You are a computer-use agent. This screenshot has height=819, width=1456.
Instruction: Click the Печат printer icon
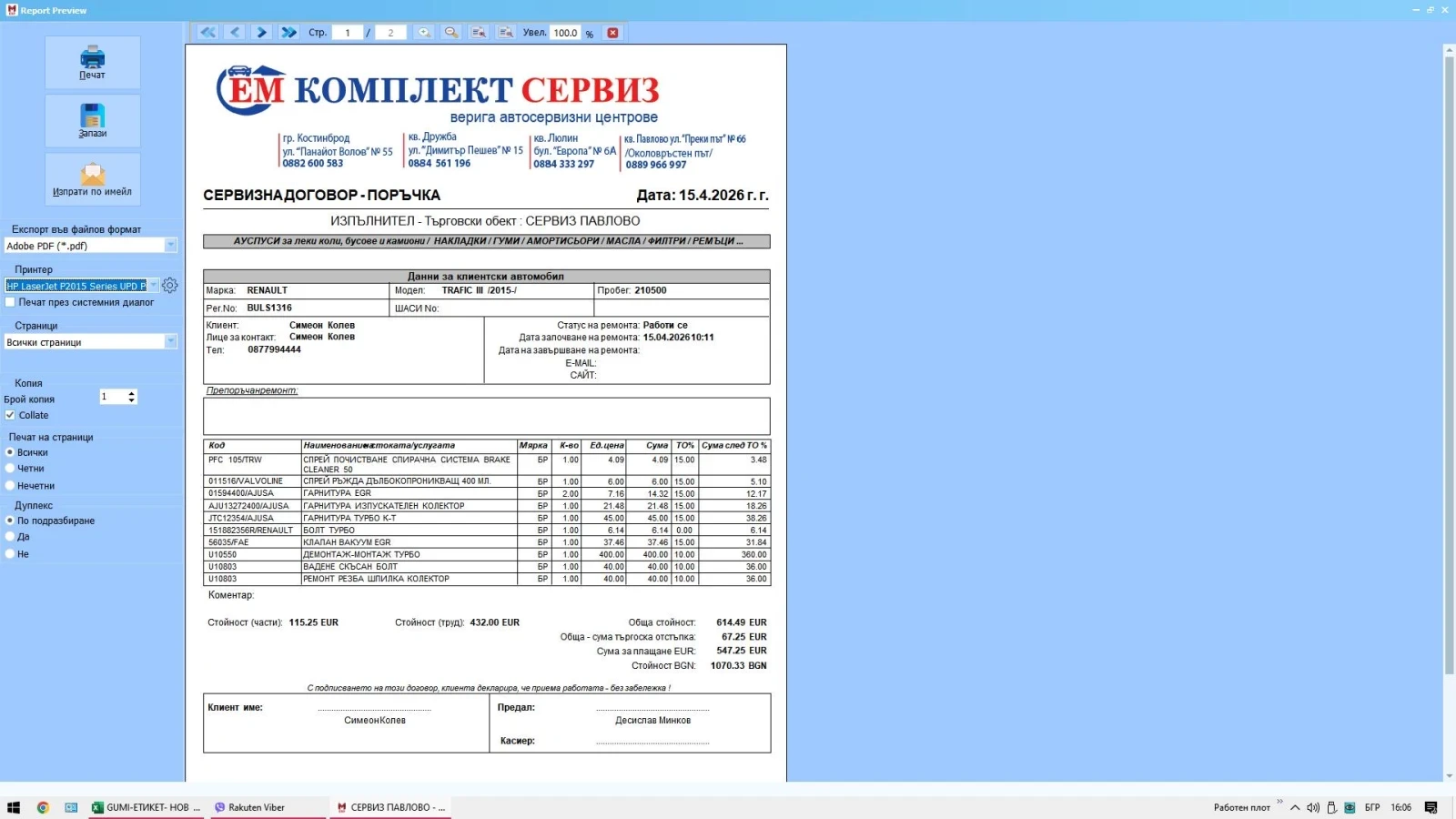point(92,57)
